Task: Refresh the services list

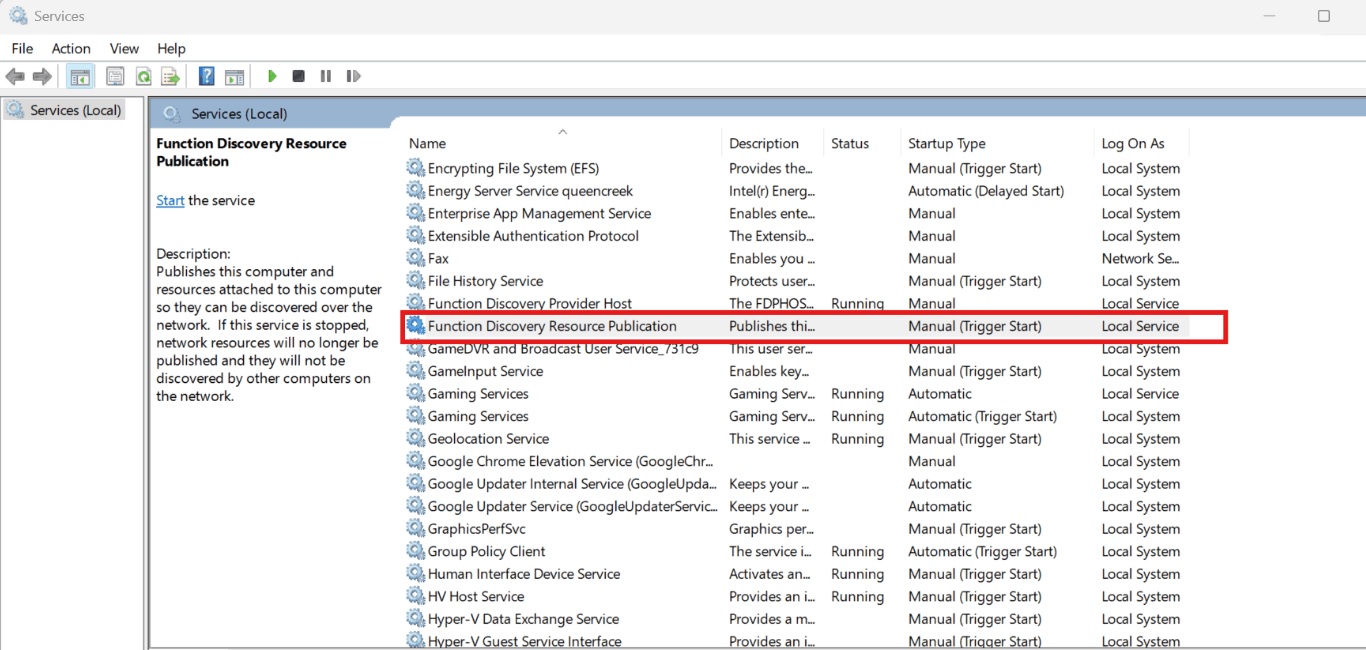Action: [x=143, y=76]
